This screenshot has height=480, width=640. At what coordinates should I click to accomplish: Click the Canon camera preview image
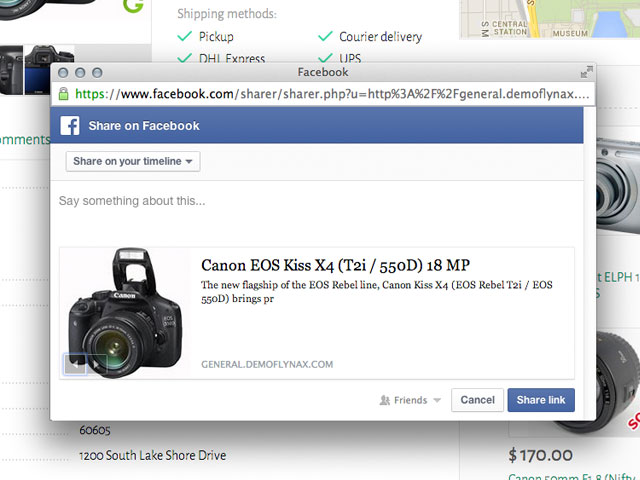[x=125, y=313]
